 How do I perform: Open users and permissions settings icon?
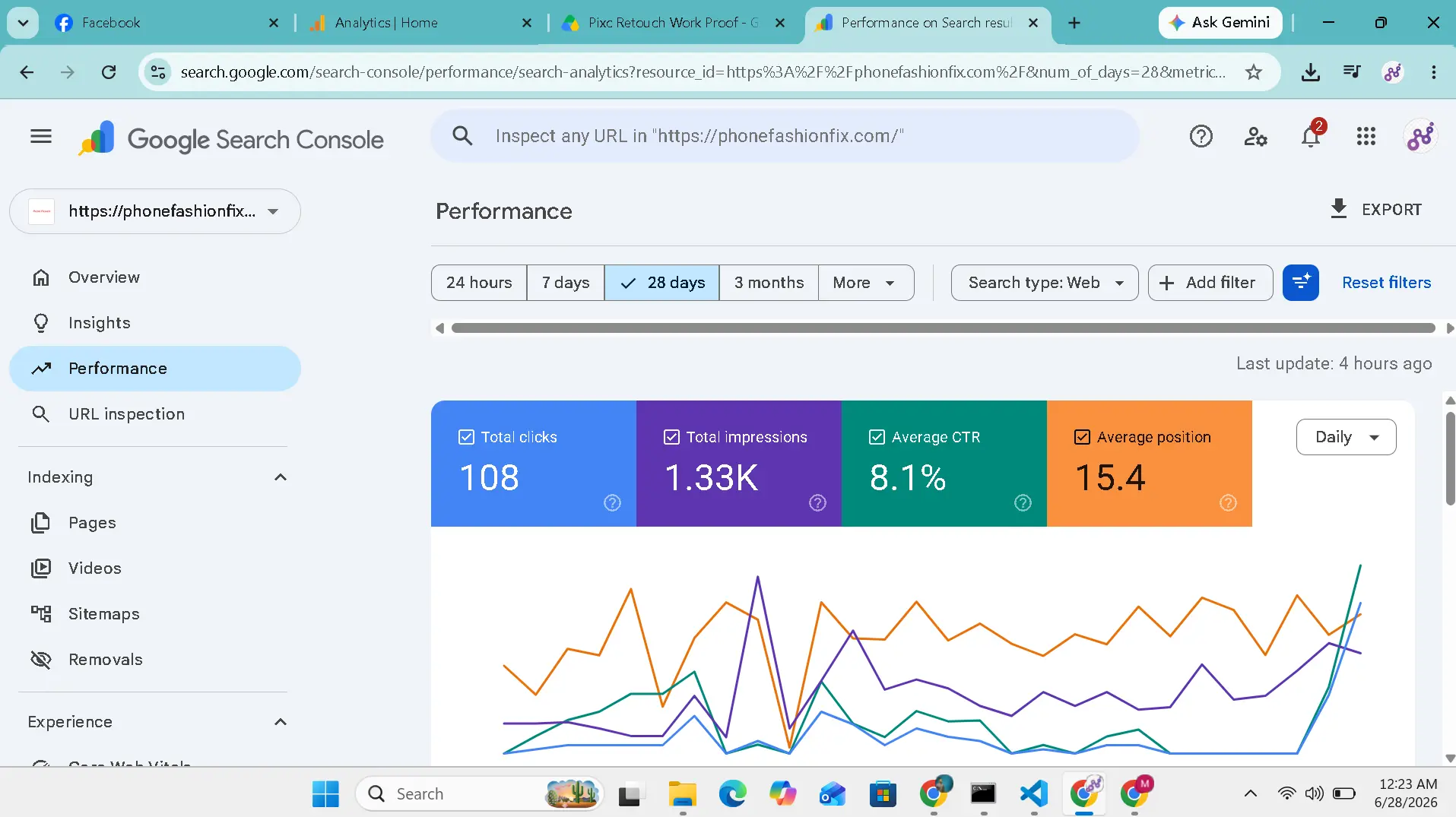pyautogui.click(x=1255, y=136)
